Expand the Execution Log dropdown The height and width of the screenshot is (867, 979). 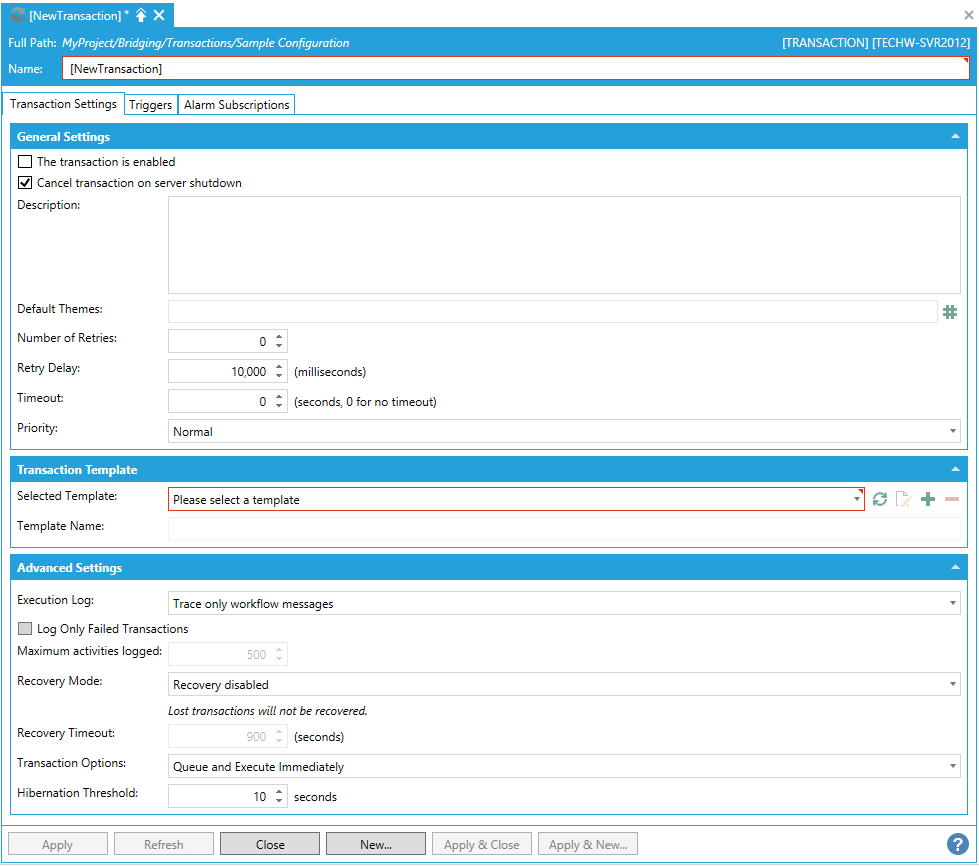tap(564, 604)
